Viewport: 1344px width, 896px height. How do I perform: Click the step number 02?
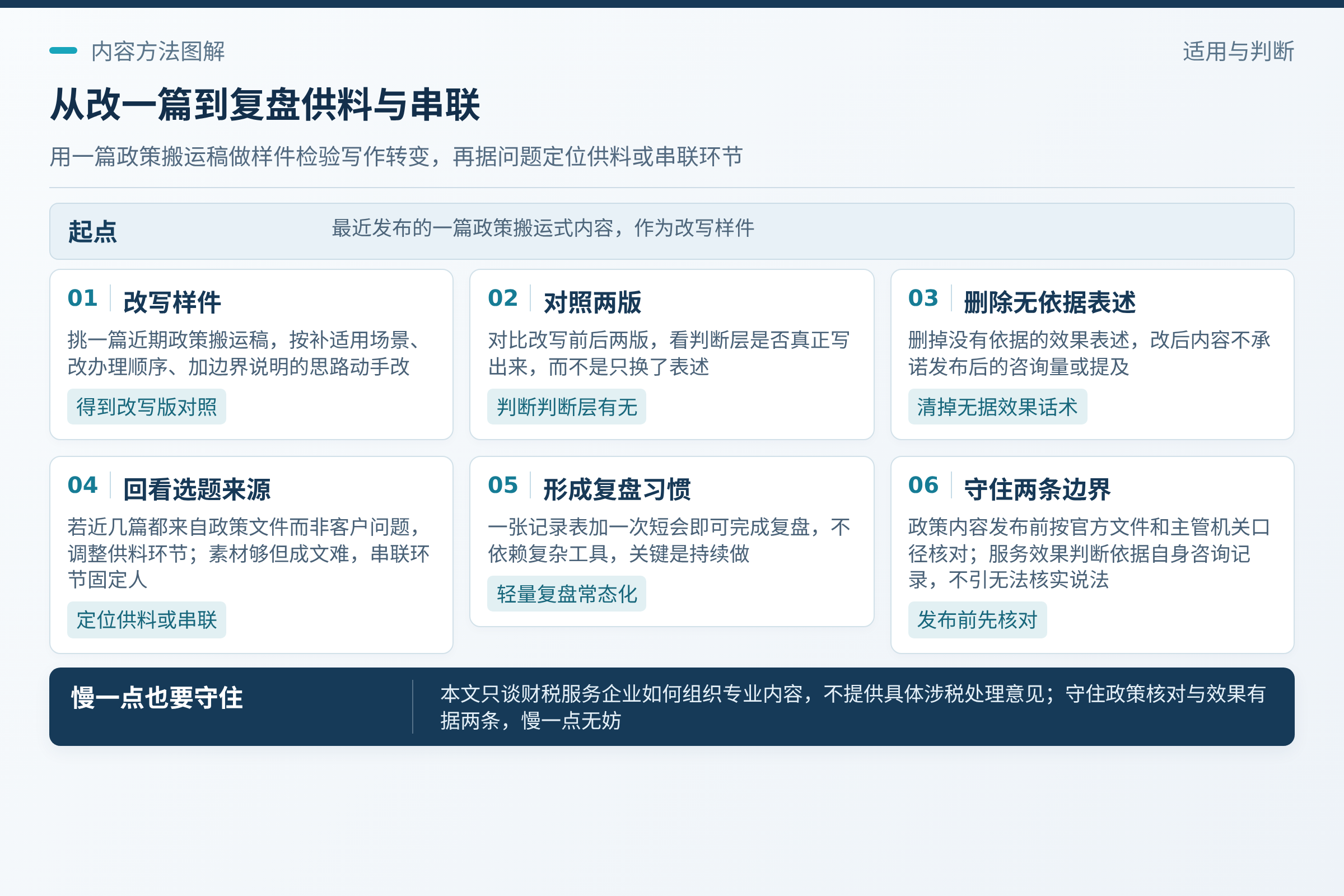pyautogui.click(x=503, y=298)
